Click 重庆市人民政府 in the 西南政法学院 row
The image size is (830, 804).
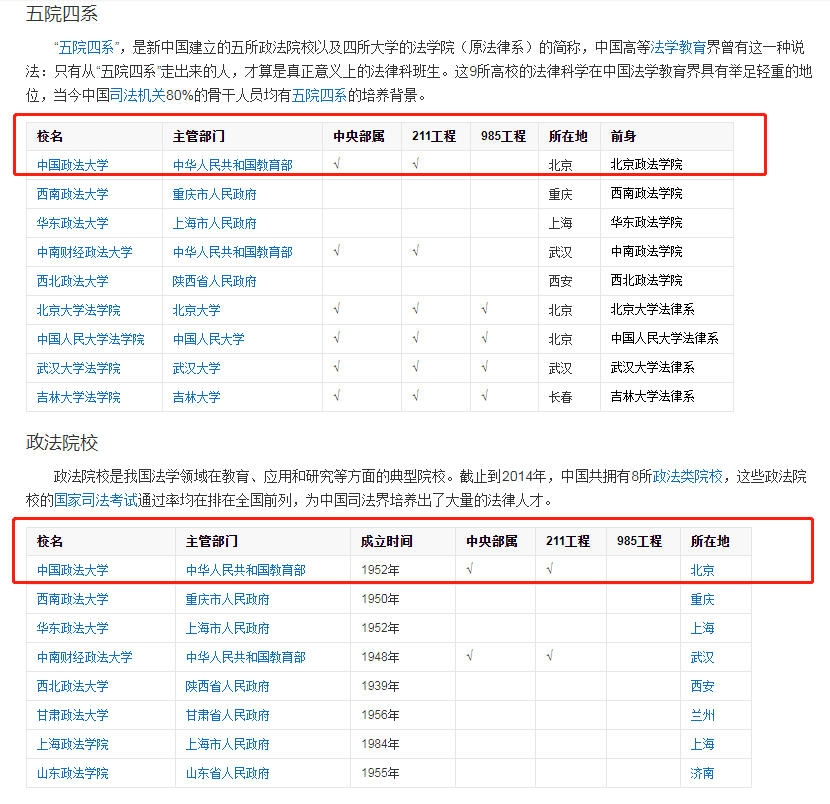coord(214,195)
